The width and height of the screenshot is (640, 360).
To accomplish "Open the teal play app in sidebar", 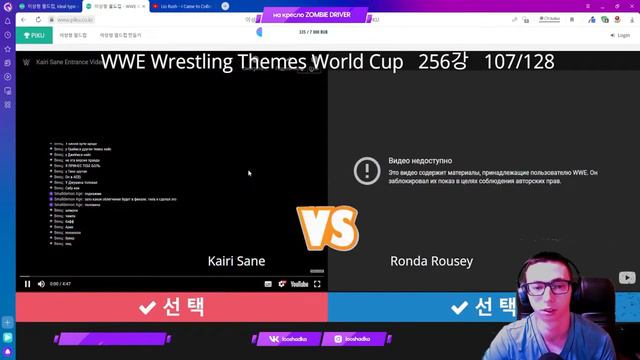I will pyautogui.click(x=7, y=337).
